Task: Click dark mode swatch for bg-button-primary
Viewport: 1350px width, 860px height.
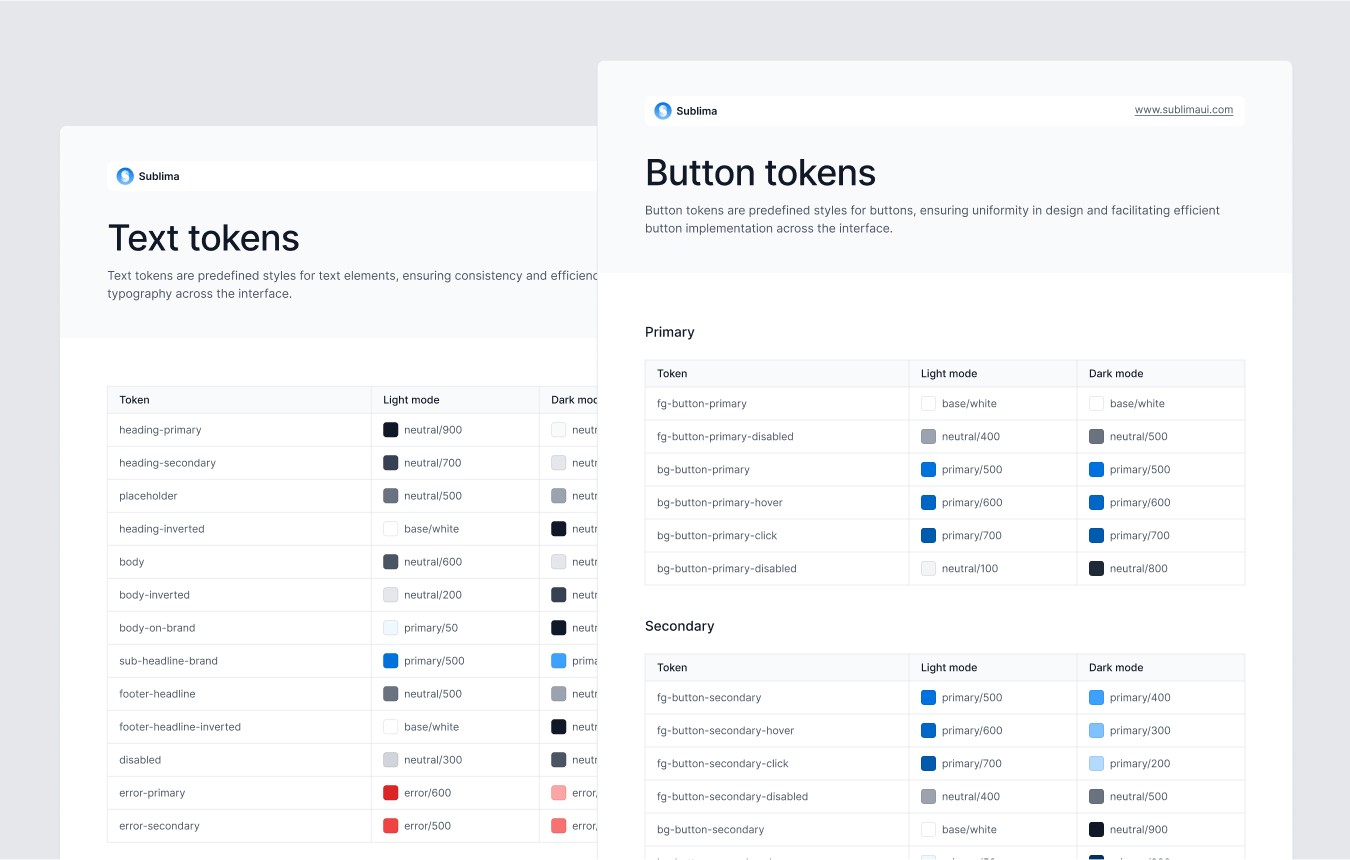Action: tap(1096, 470)
